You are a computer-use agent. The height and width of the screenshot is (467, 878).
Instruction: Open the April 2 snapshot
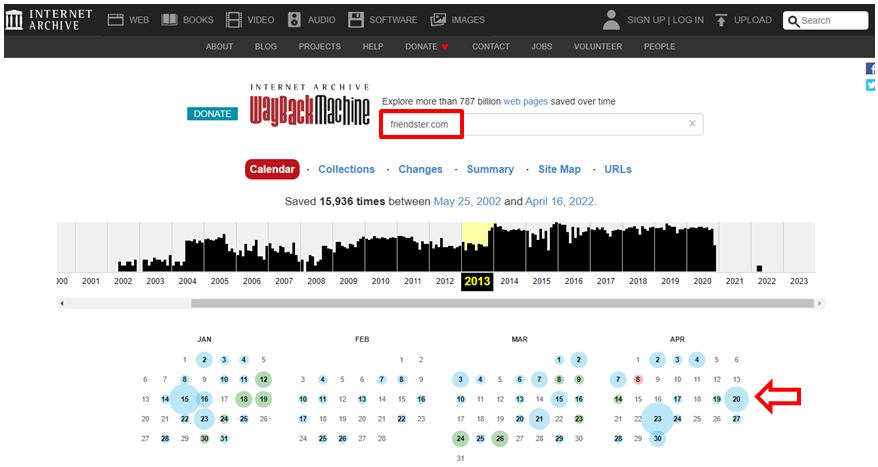pyautogui.click(x=657, y=359)
